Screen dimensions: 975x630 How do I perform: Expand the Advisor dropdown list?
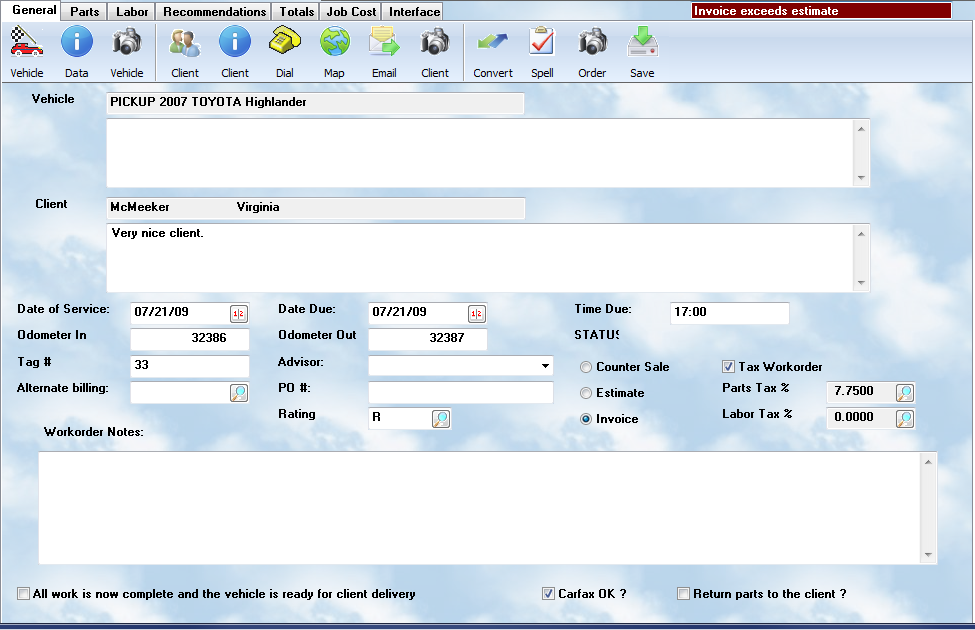click(545, 366)
